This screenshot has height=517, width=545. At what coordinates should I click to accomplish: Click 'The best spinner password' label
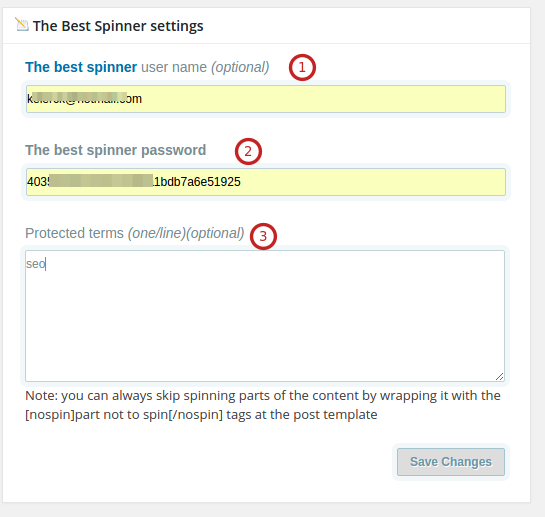[x=116, y=150]
